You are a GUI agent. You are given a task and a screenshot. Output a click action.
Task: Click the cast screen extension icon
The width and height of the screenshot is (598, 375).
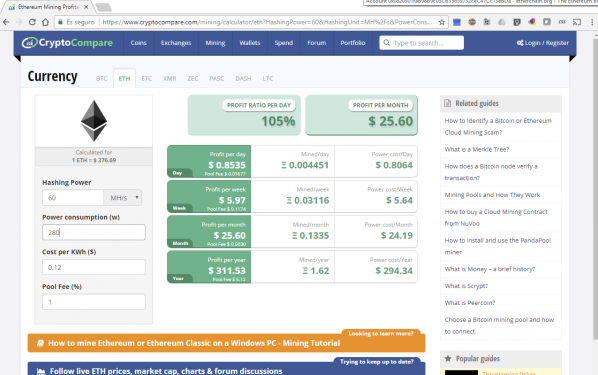(x=577, y=22)
